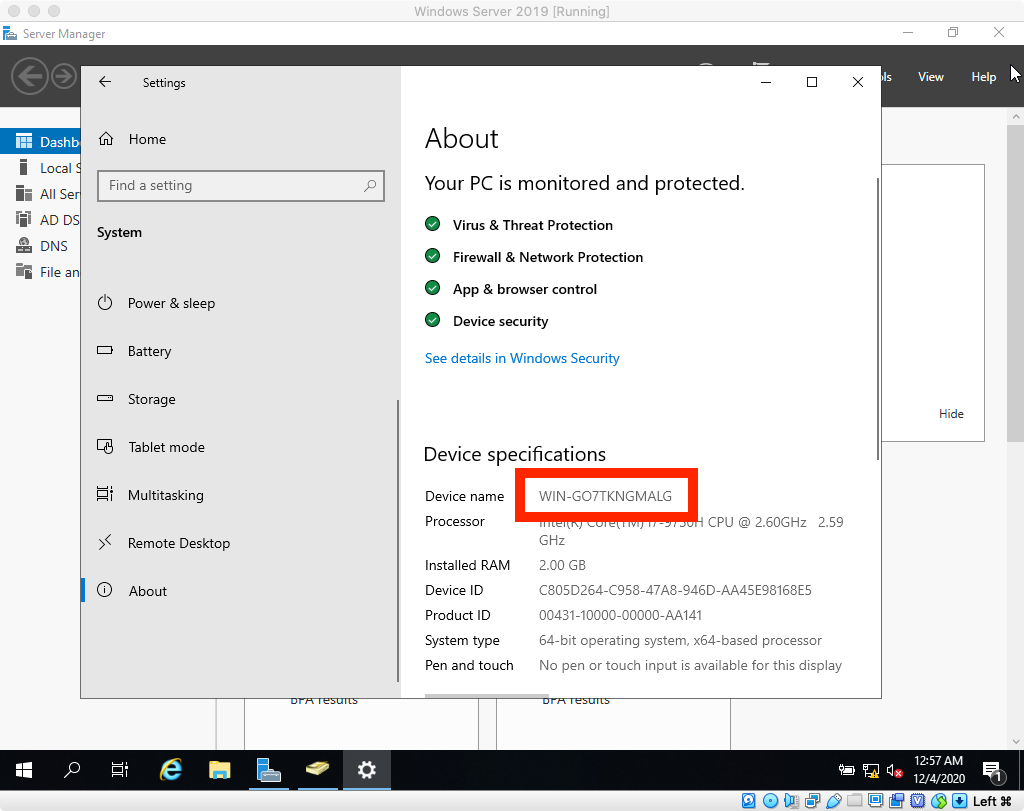Open the Action Center notification icon
The image size is (1024, 811).
pyautogui.click(x=993, y=772)
